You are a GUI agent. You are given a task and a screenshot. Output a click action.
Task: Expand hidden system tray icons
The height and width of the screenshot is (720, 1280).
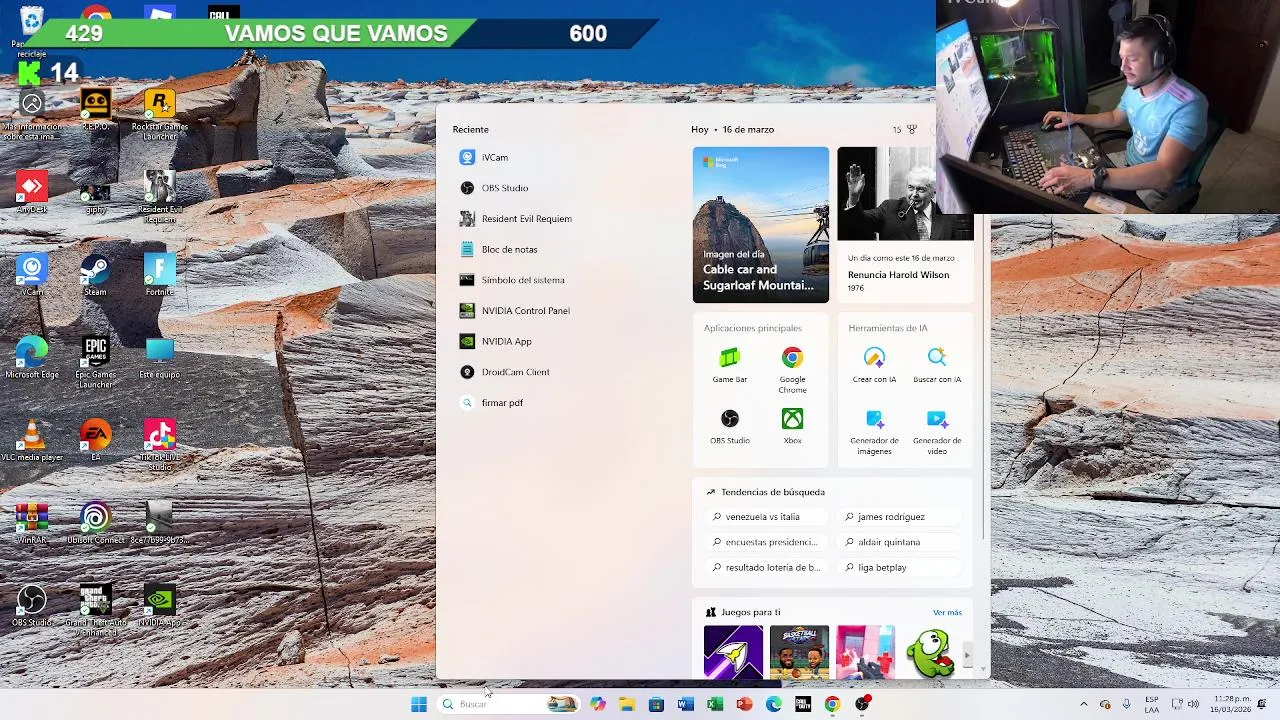pyautogui.click(x=1084, y=704)
